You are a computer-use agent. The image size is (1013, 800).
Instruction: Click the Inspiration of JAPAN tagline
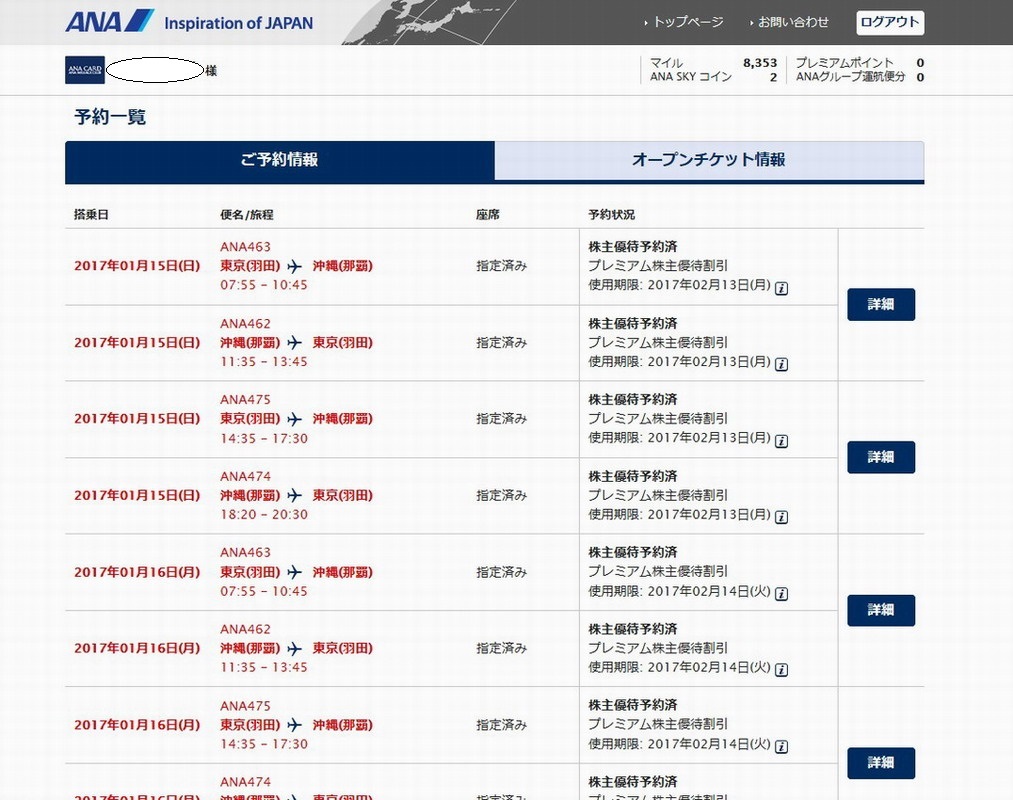tap(238, 23)
